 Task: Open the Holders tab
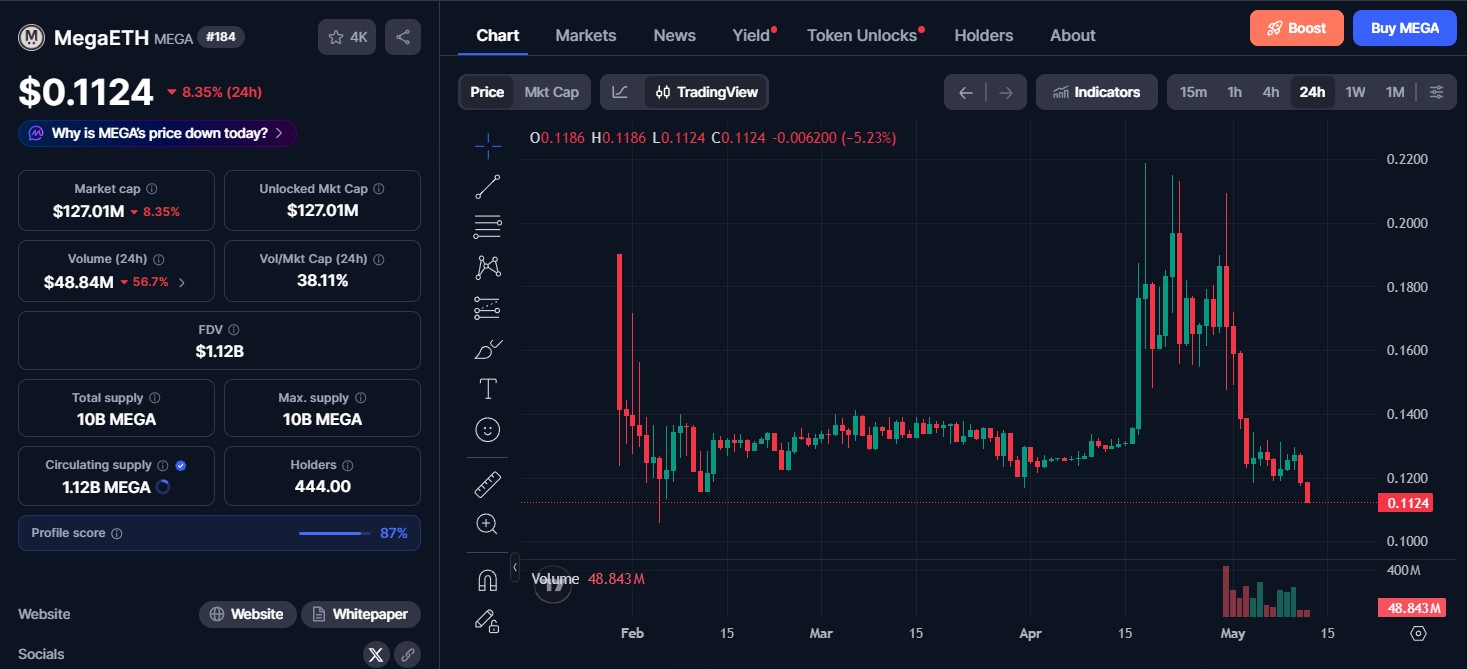[x=984, y=35]
